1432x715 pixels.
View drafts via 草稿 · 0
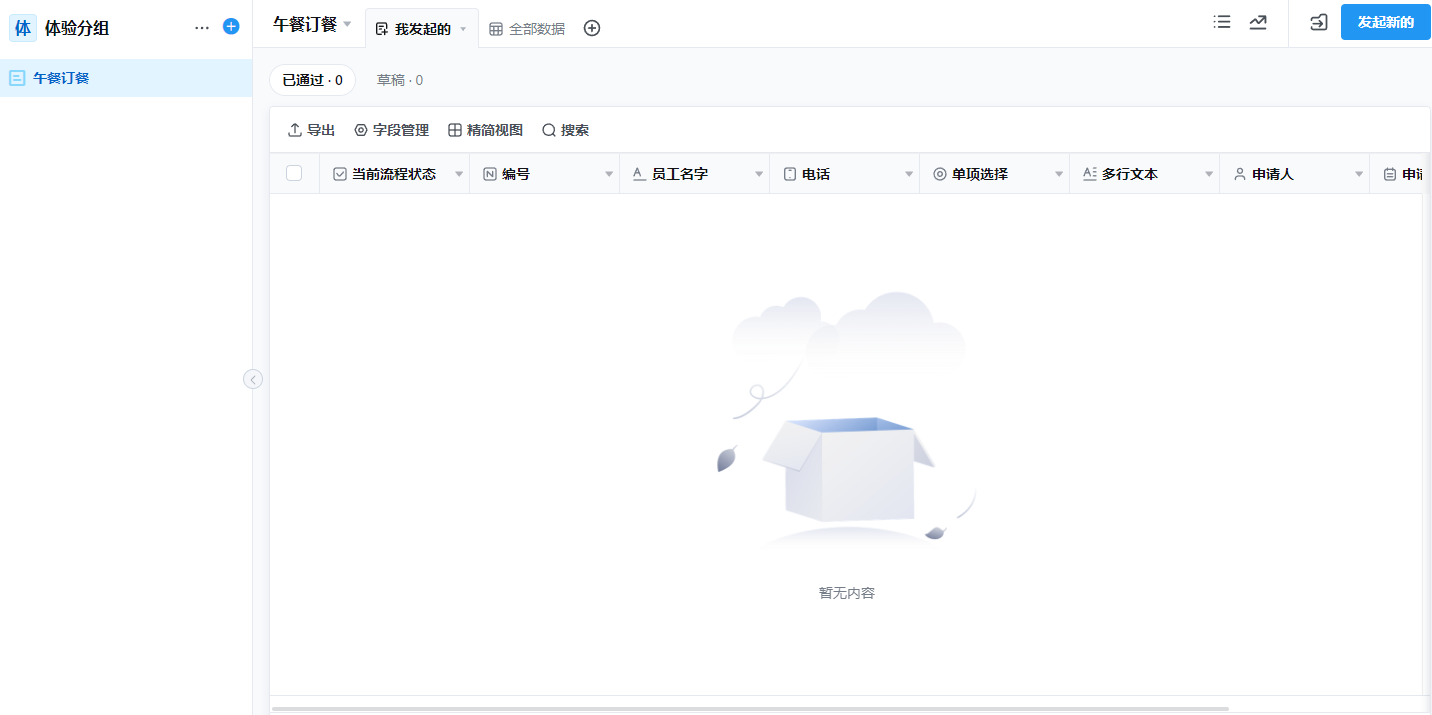tap(399, 79)
